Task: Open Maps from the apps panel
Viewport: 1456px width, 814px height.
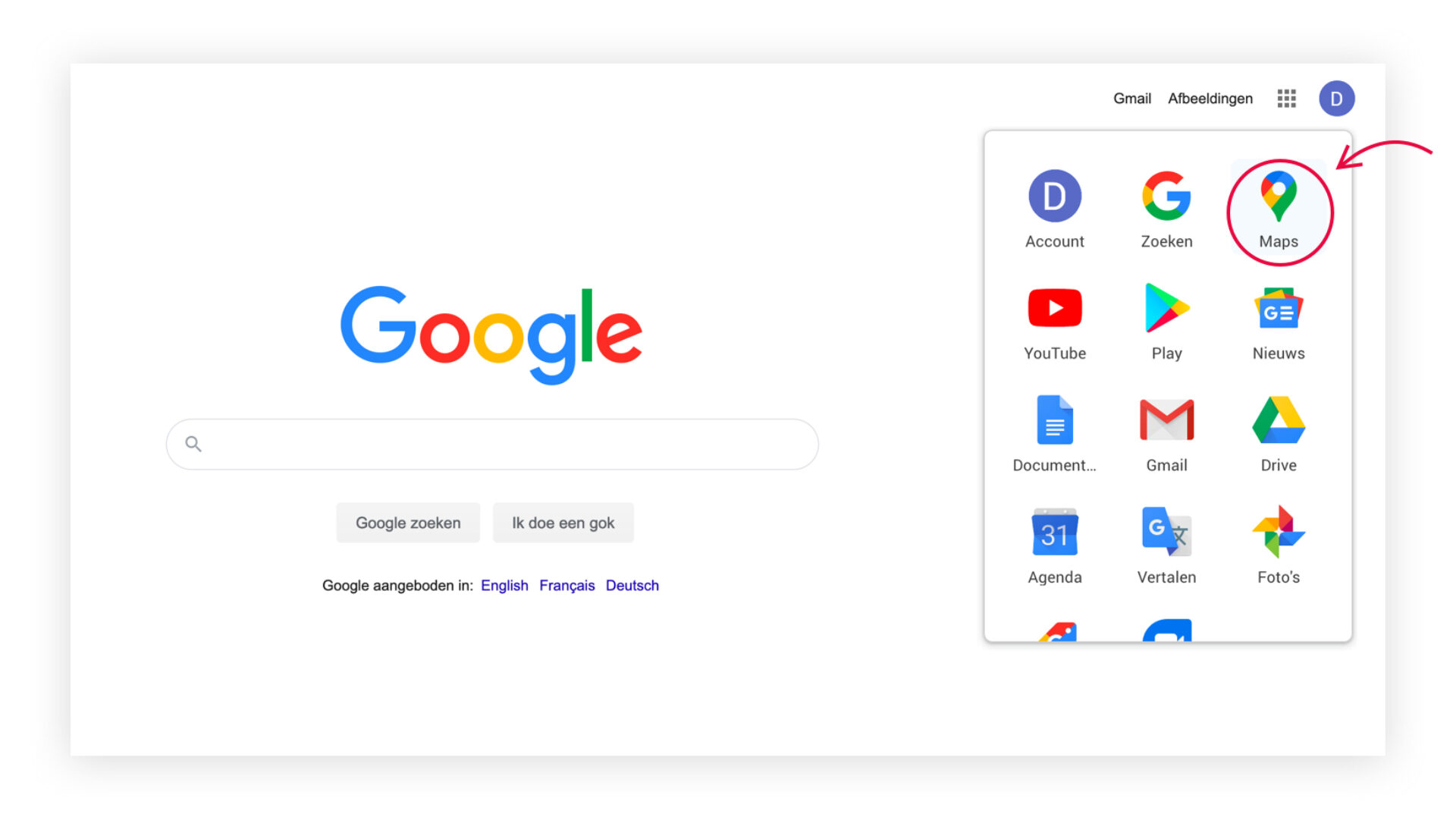Action: point(1279,211)
